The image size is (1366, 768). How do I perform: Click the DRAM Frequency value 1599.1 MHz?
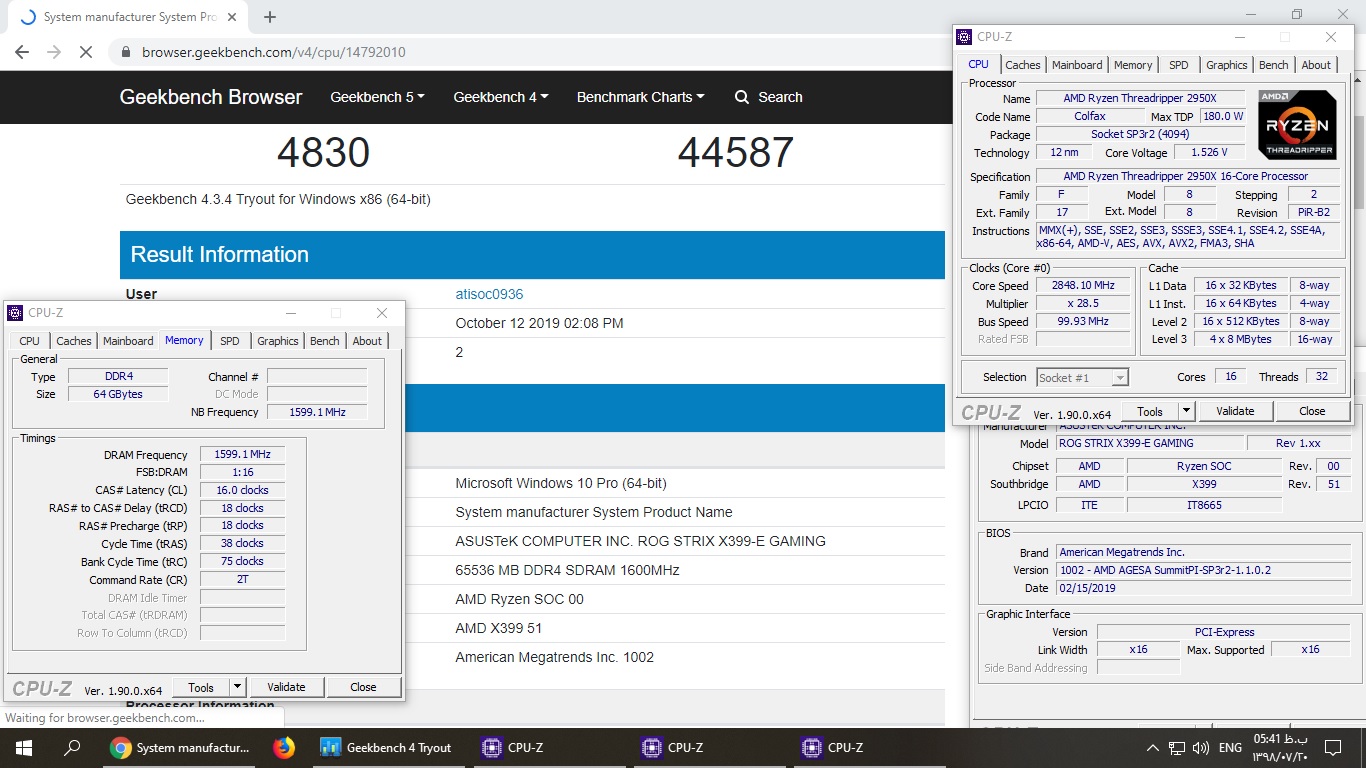(243, 454)
